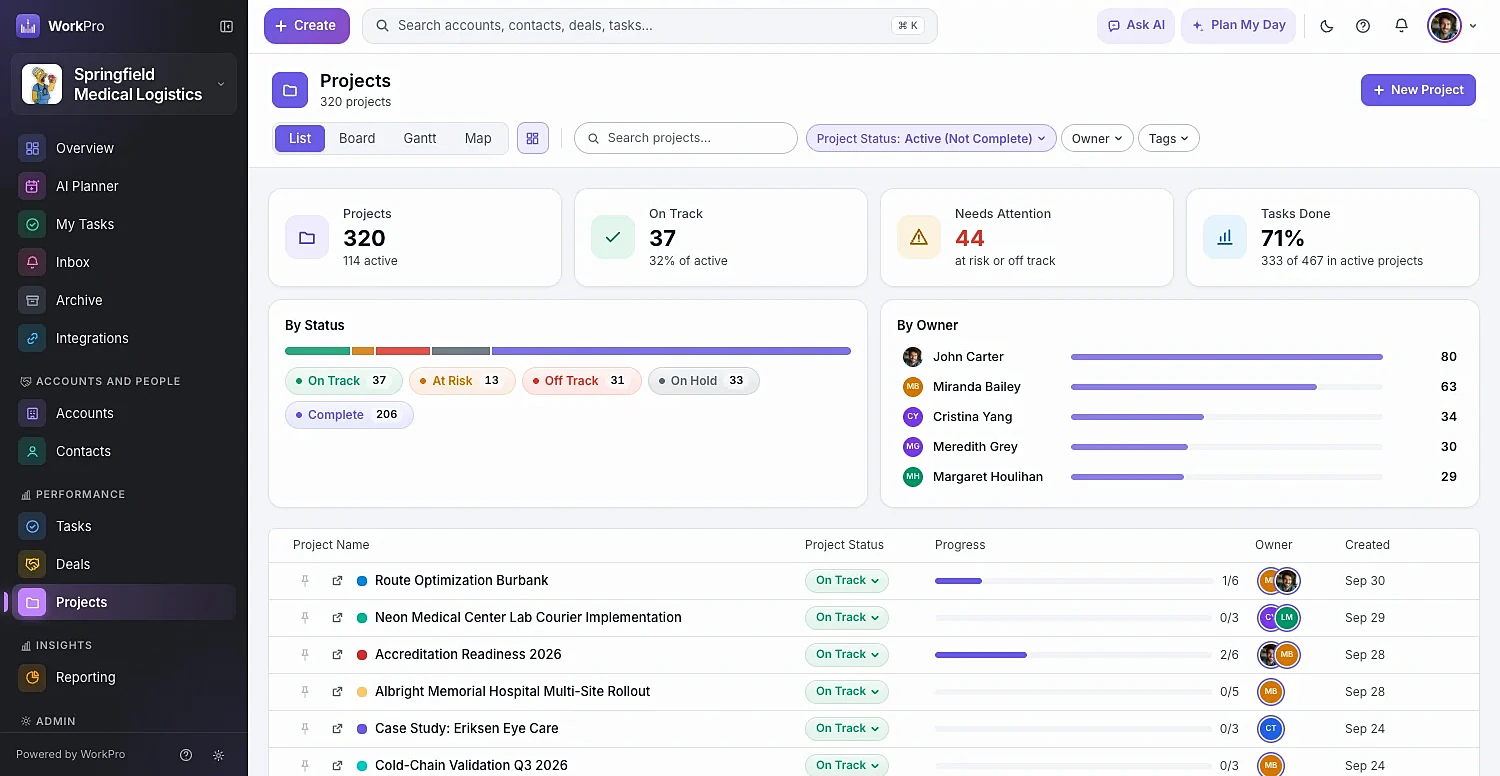Open the notifications bell

click(x=1401, y=26)
